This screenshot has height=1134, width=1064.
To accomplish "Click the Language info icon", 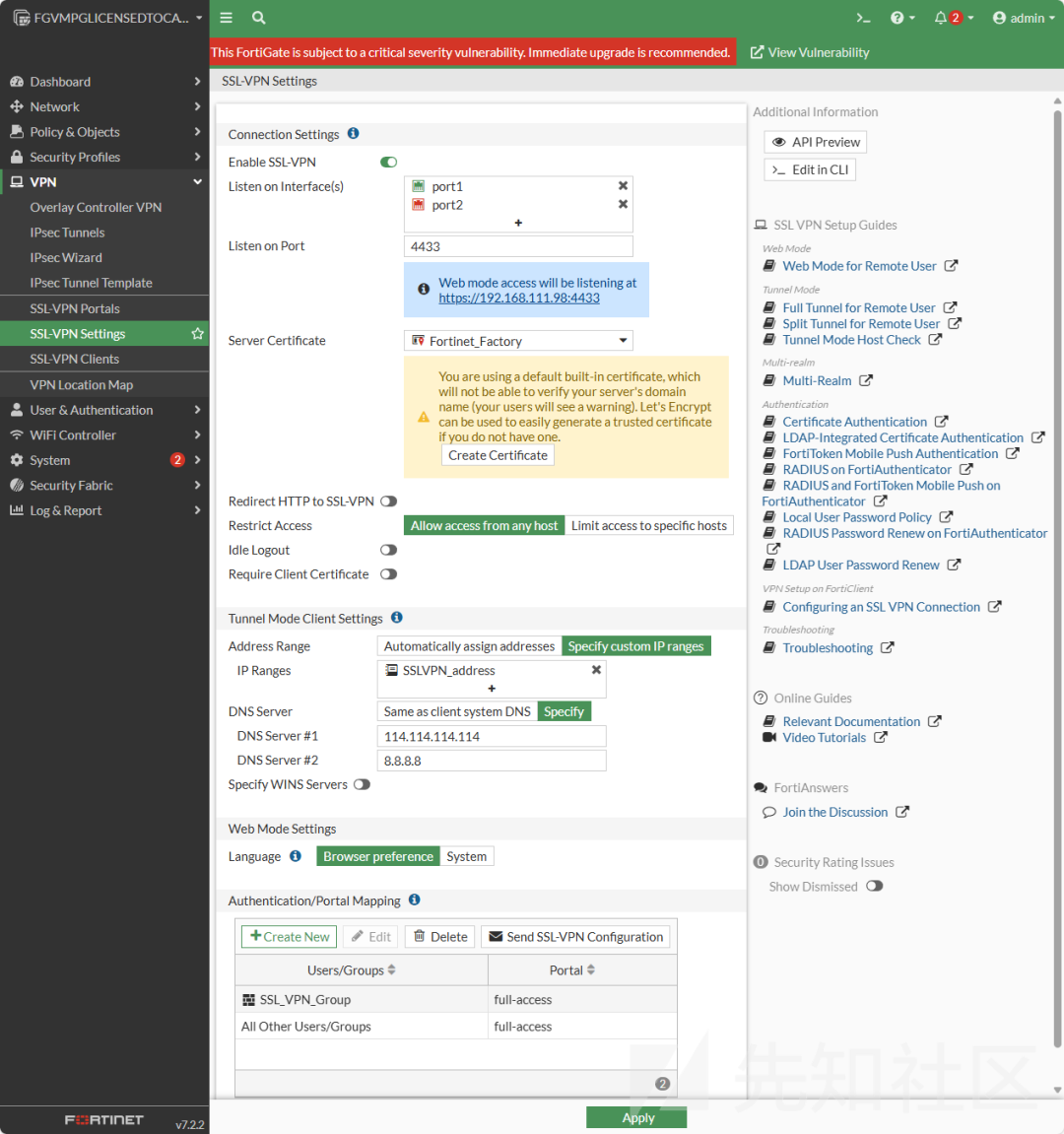I will 296,855.
